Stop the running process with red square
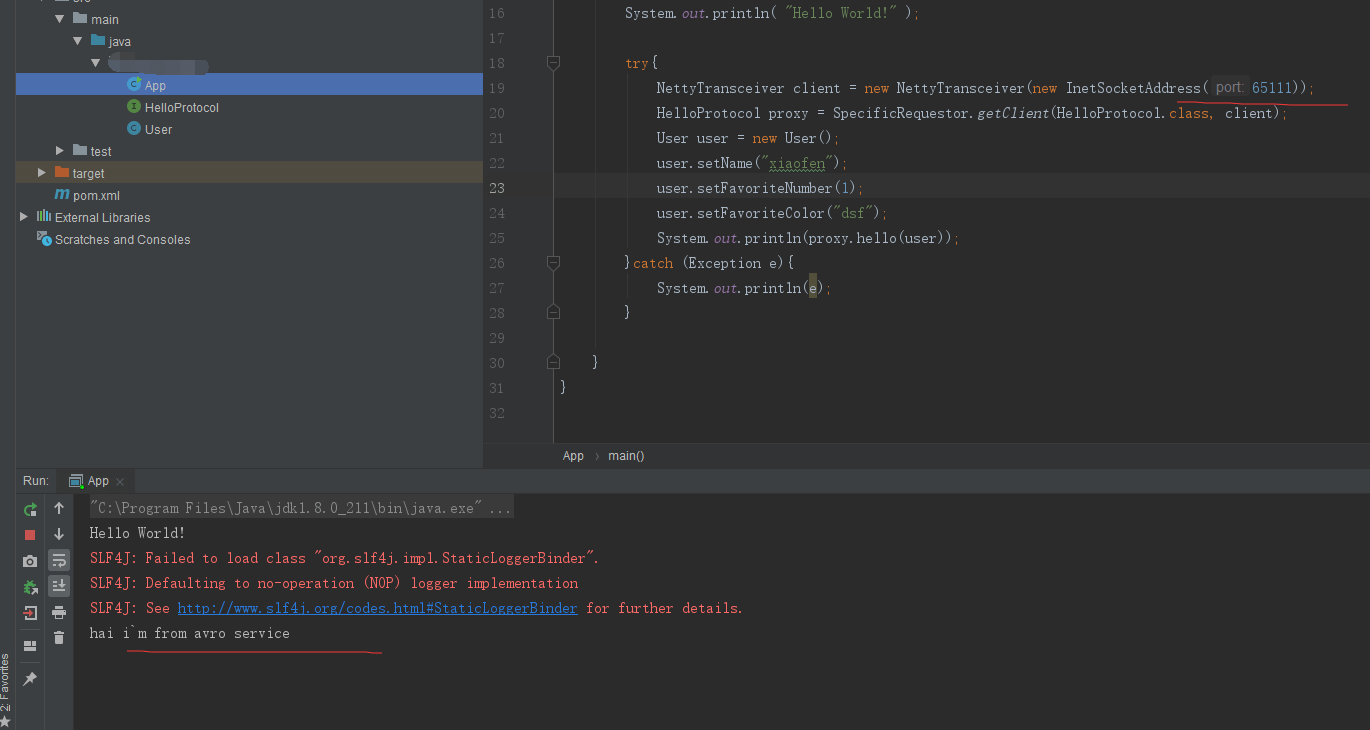1370x730 pixels. point(30,535)
